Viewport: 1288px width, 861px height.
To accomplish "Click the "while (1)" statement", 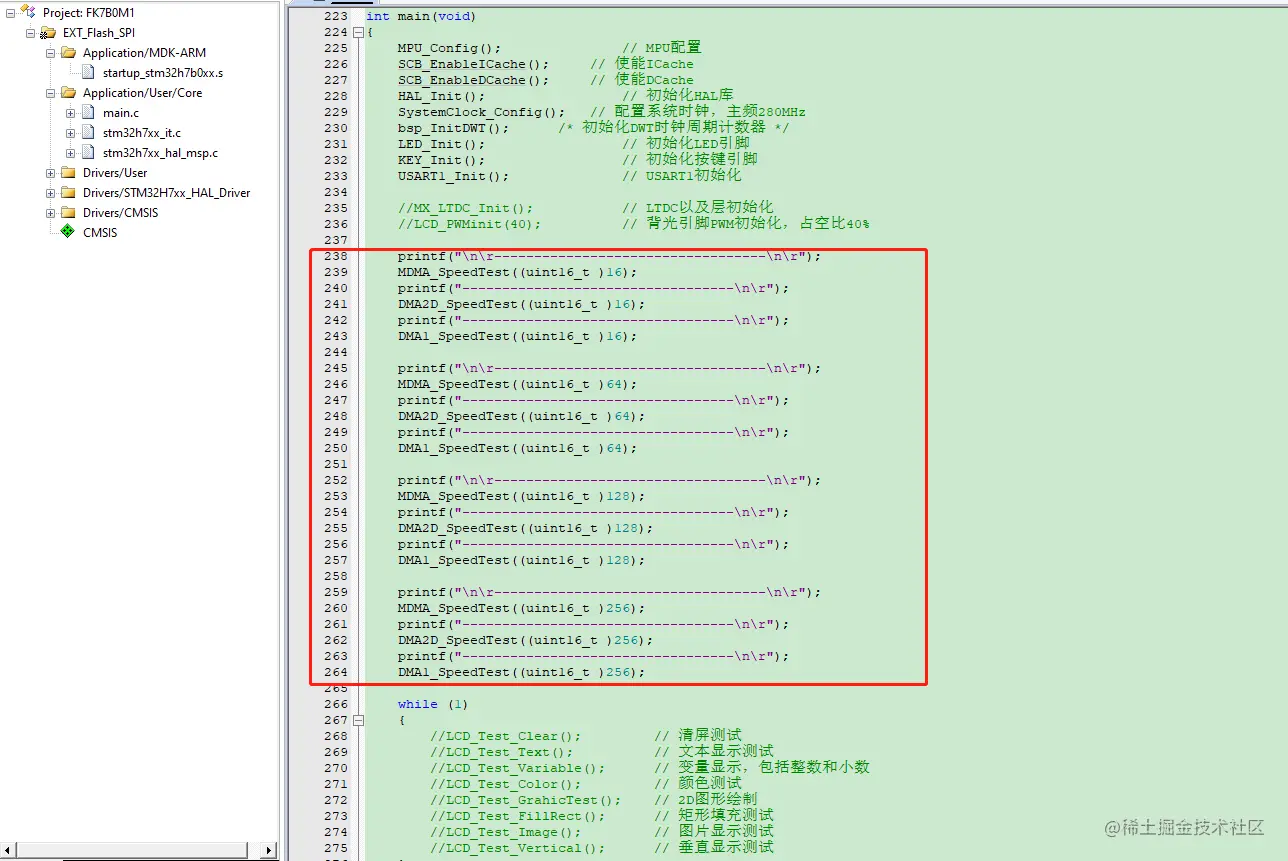I will [x=433, y=704].
